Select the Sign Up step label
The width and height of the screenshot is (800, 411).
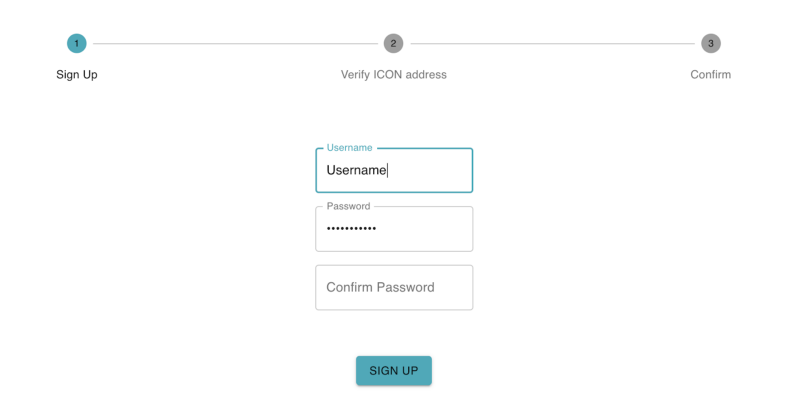tap(77, 75)
